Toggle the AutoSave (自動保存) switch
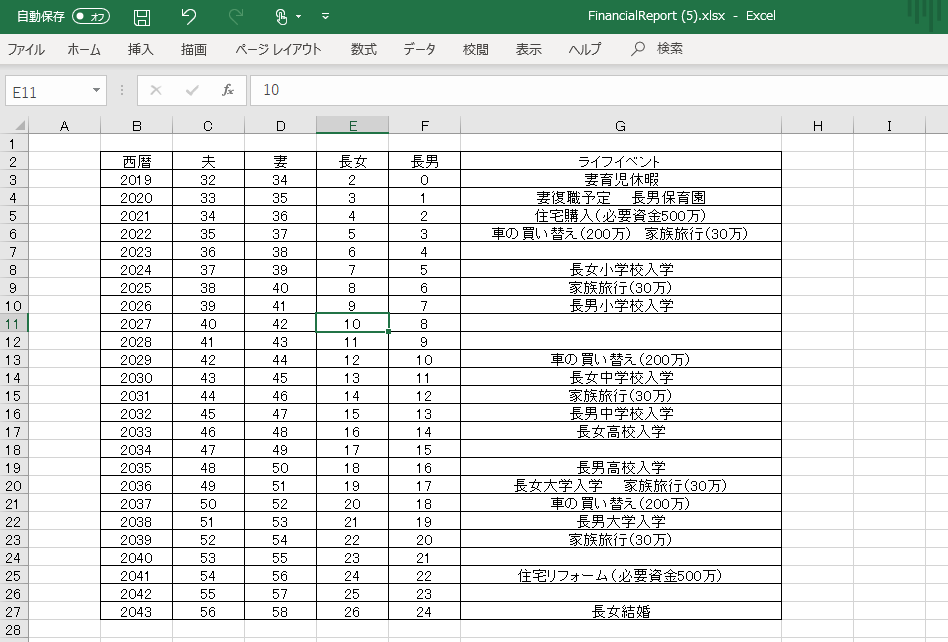This screenshot has height=642, width=948. coord(91,17)
